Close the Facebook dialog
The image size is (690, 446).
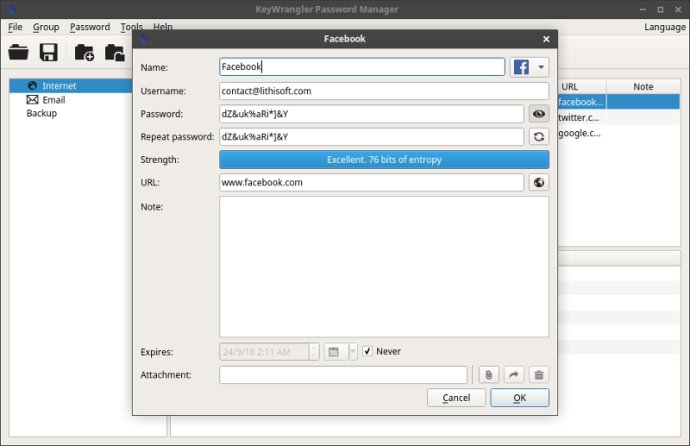coord(546,39)
